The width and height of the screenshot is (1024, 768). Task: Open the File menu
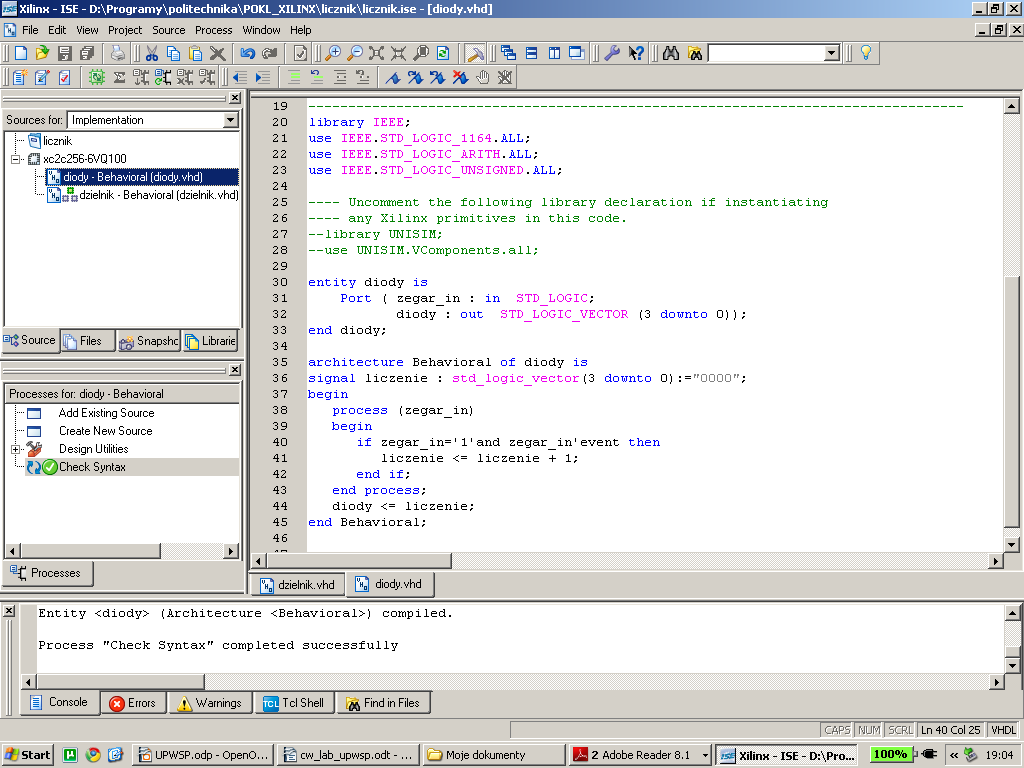30,30
